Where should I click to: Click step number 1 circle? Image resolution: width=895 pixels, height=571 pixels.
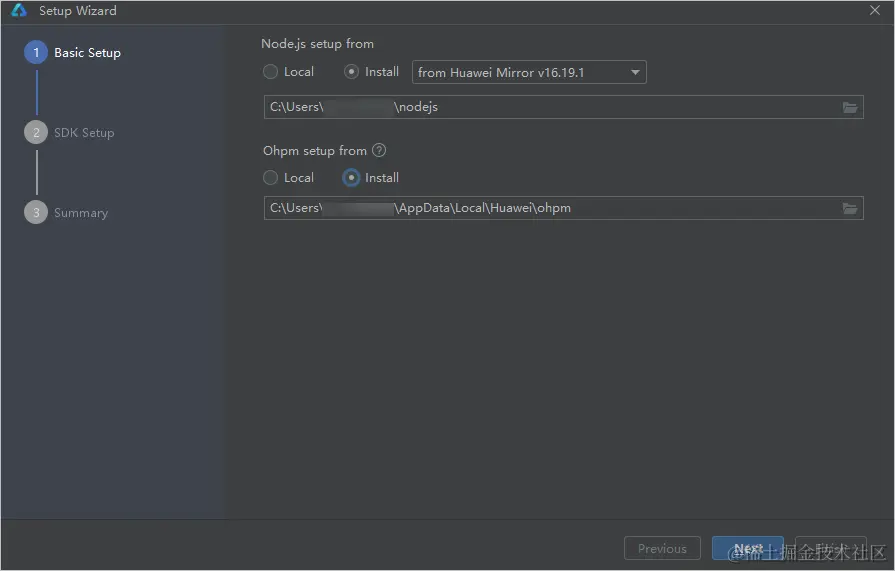36,53
